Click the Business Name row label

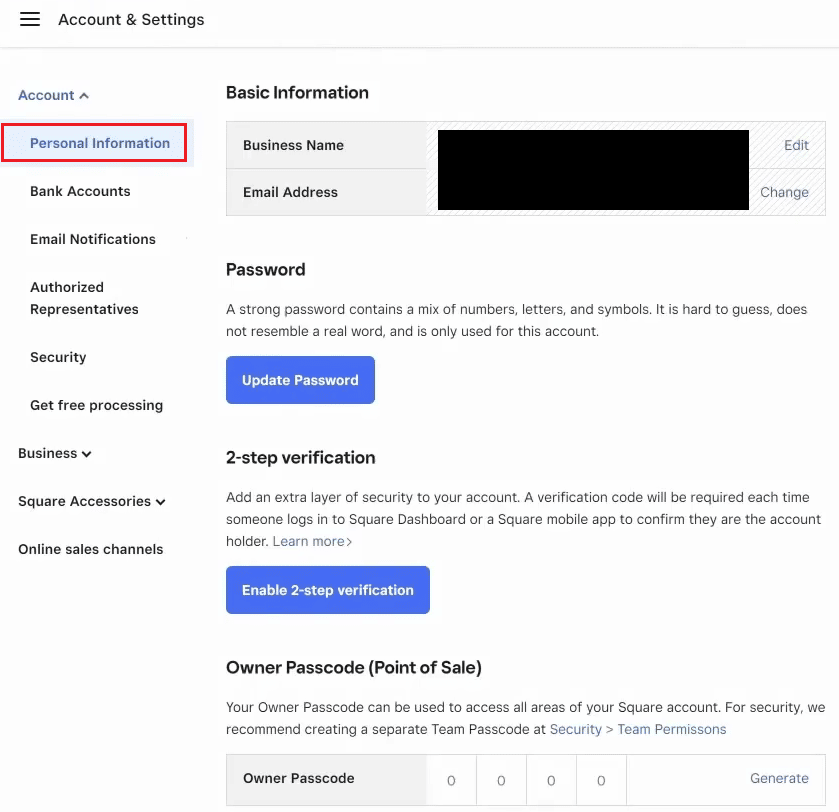point(293,145)
